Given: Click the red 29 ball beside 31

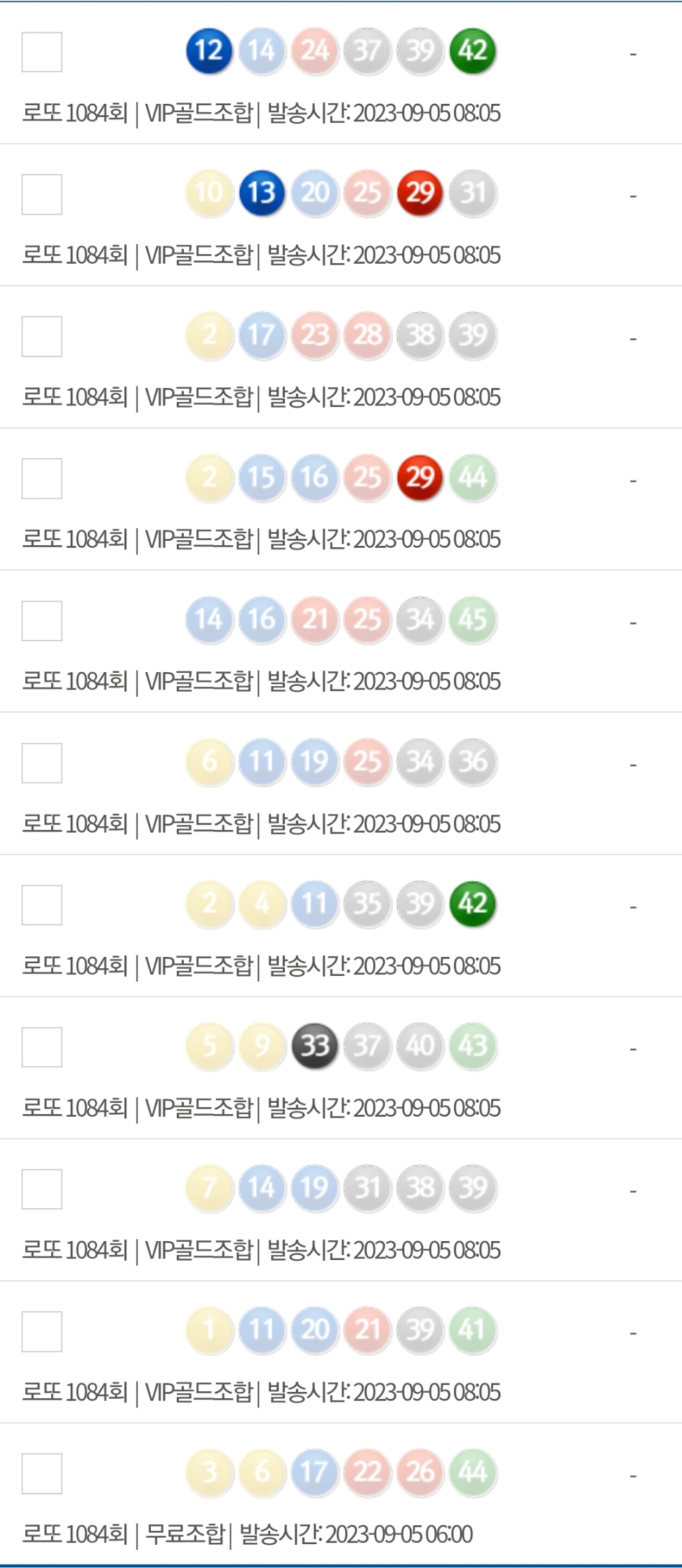Looking at the screenshot, I should [420, 192].
